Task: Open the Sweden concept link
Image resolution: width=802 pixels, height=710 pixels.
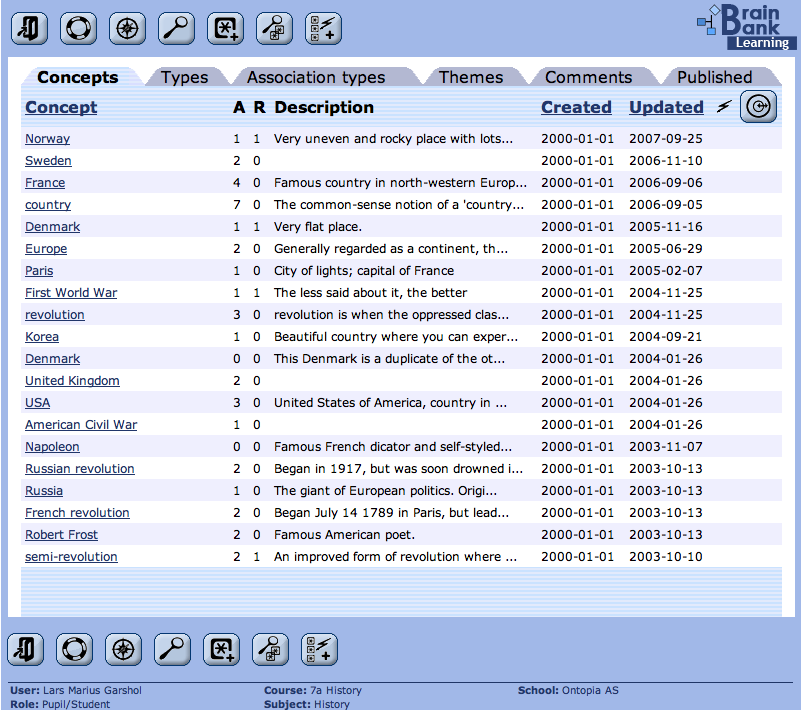Action: tap(48, 161)
